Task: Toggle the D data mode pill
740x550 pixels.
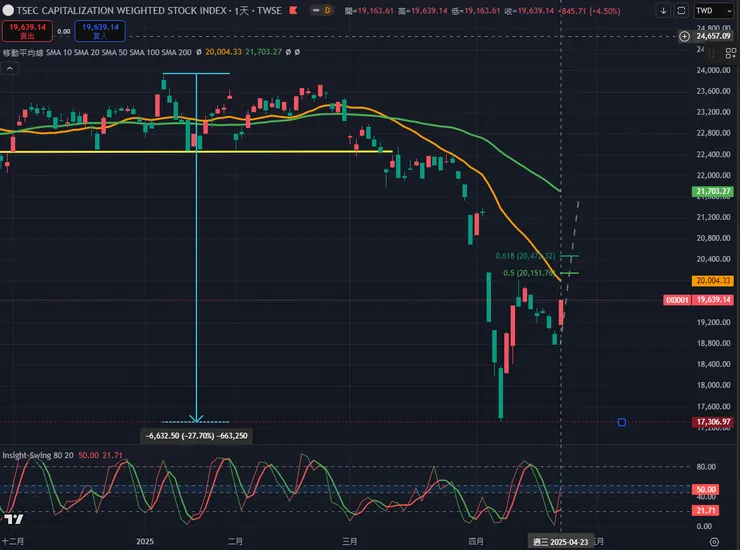Action: [322, 10]
